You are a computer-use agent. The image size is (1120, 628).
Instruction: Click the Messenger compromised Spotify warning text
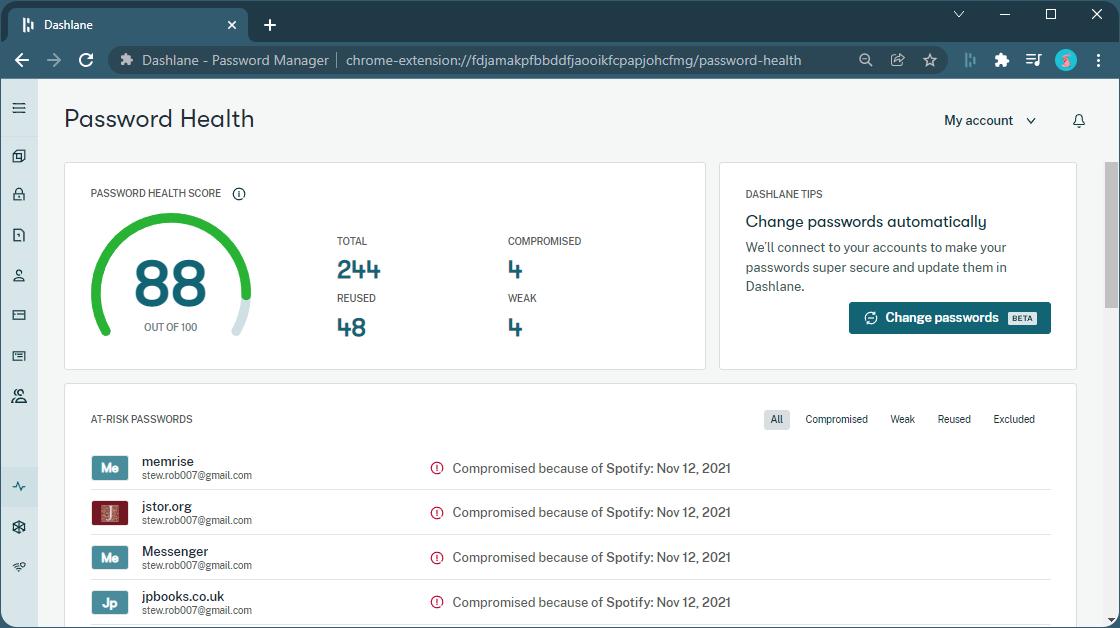[x=591, y=557]
